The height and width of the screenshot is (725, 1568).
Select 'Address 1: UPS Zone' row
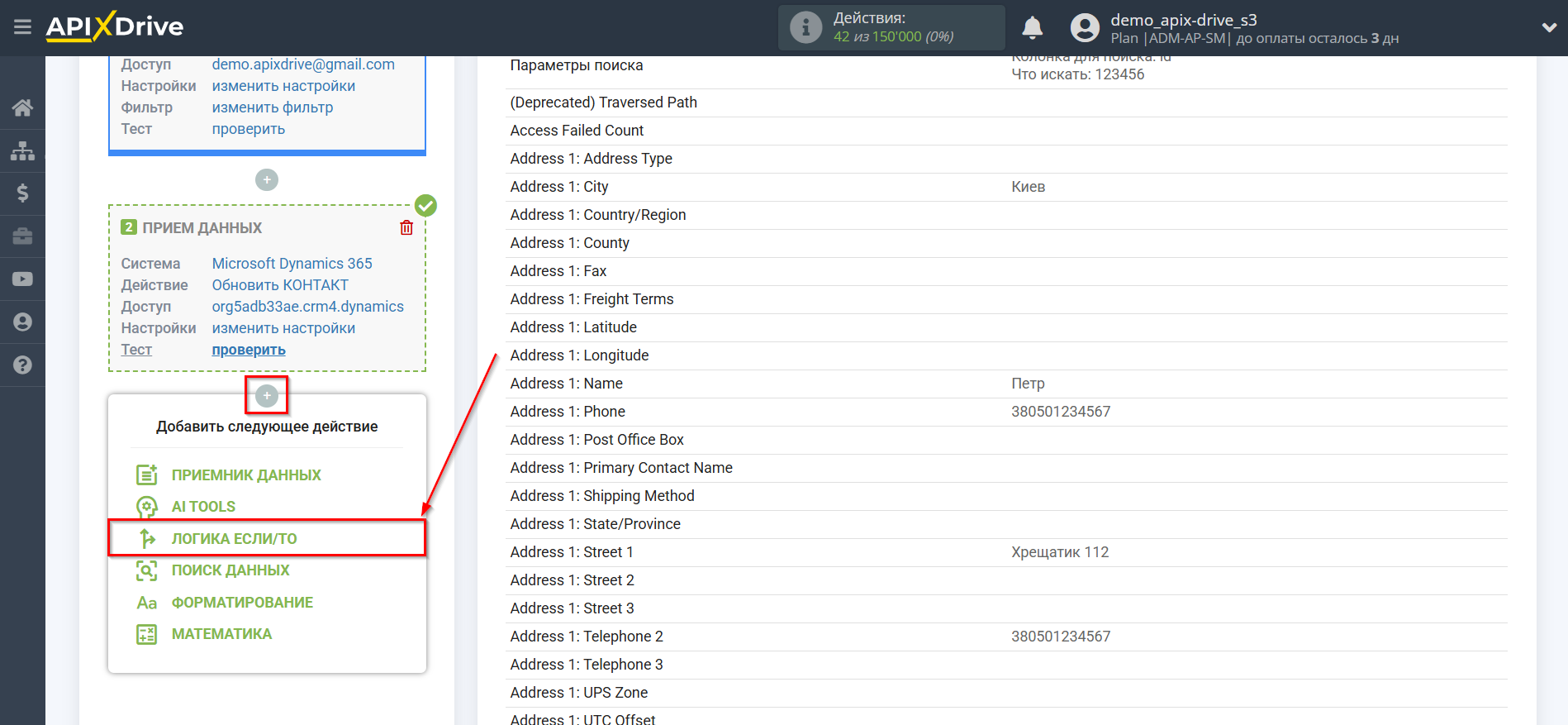click(1006, 693)
